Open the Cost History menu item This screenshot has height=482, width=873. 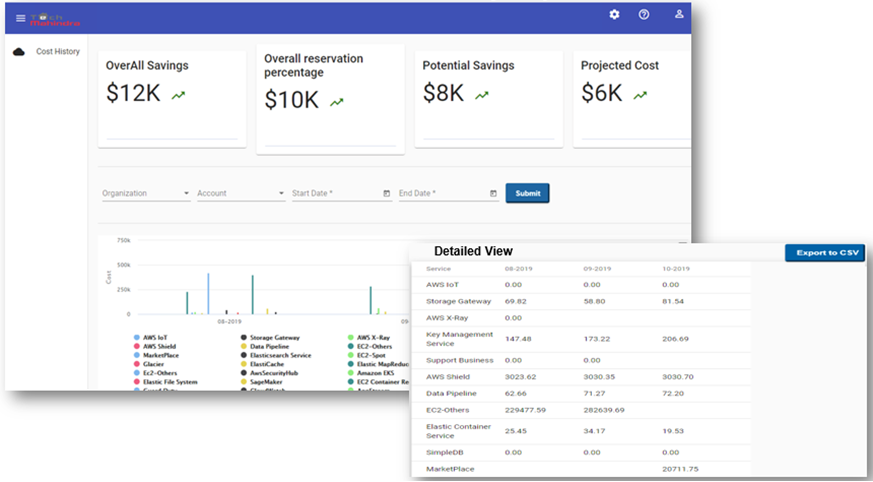point(58,52)
